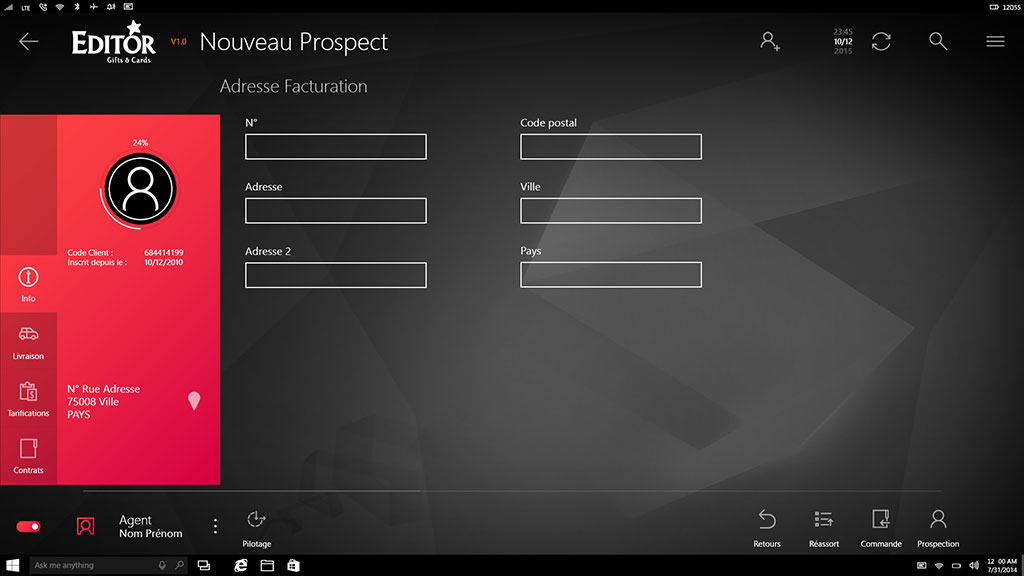Click the add user icon
This screenshot has height=576, width=1024.
click(x=769, y=41)
